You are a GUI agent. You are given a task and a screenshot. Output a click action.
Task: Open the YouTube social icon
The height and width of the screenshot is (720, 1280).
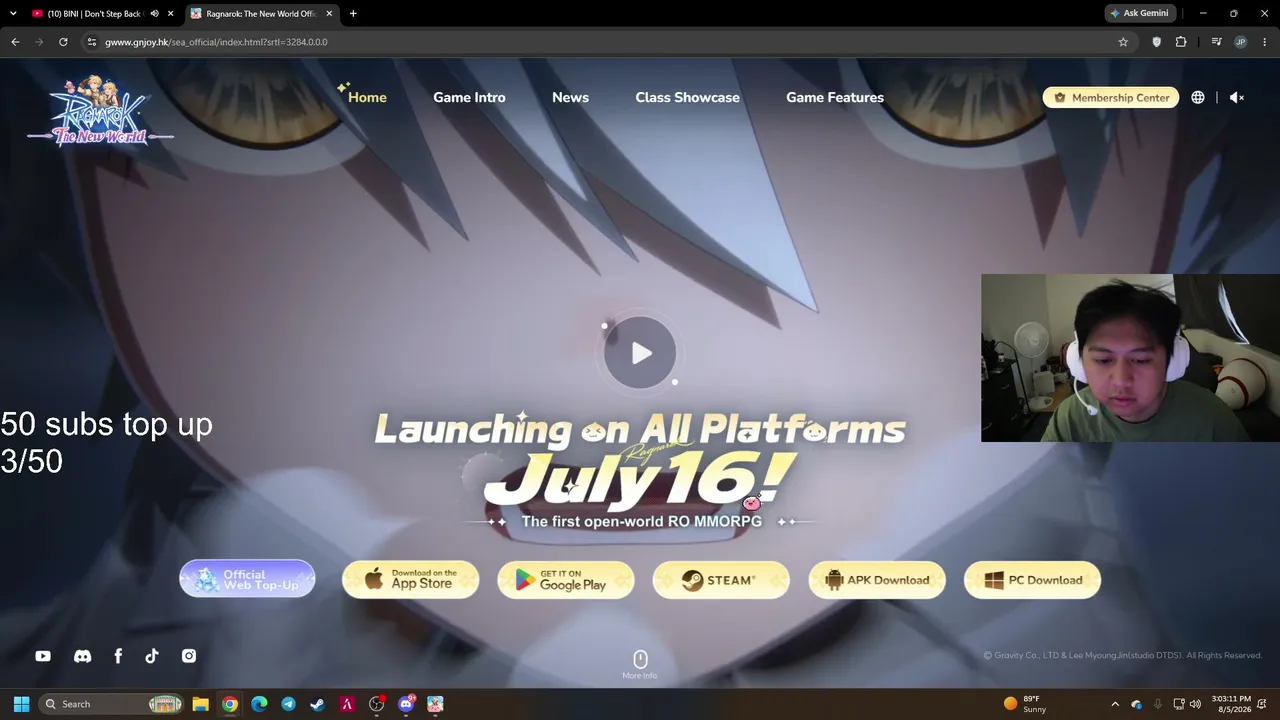coord(43,656)
